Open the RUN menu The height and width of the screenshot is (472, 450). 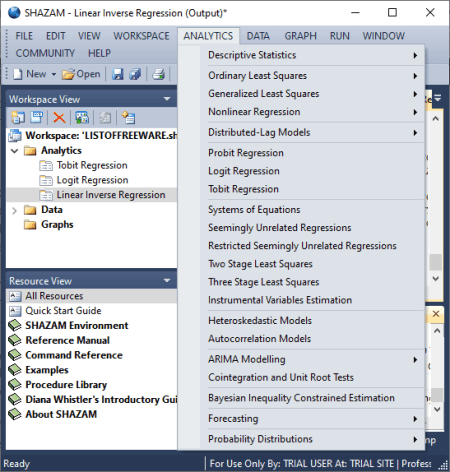click(340, 36)
